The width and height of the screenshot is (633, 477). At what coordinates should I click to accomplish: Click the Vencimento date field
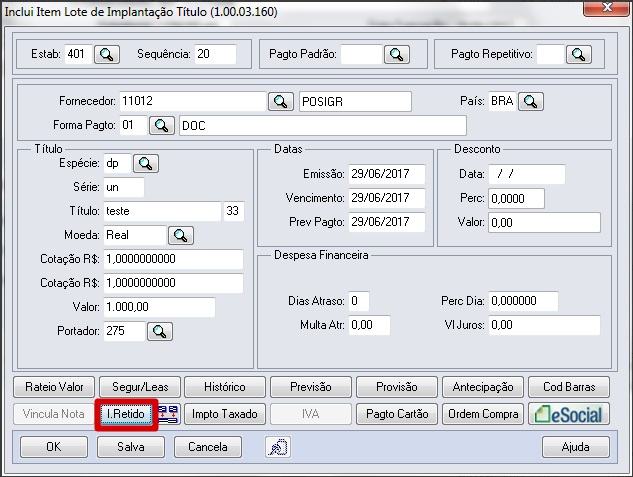tap(387, 198)
